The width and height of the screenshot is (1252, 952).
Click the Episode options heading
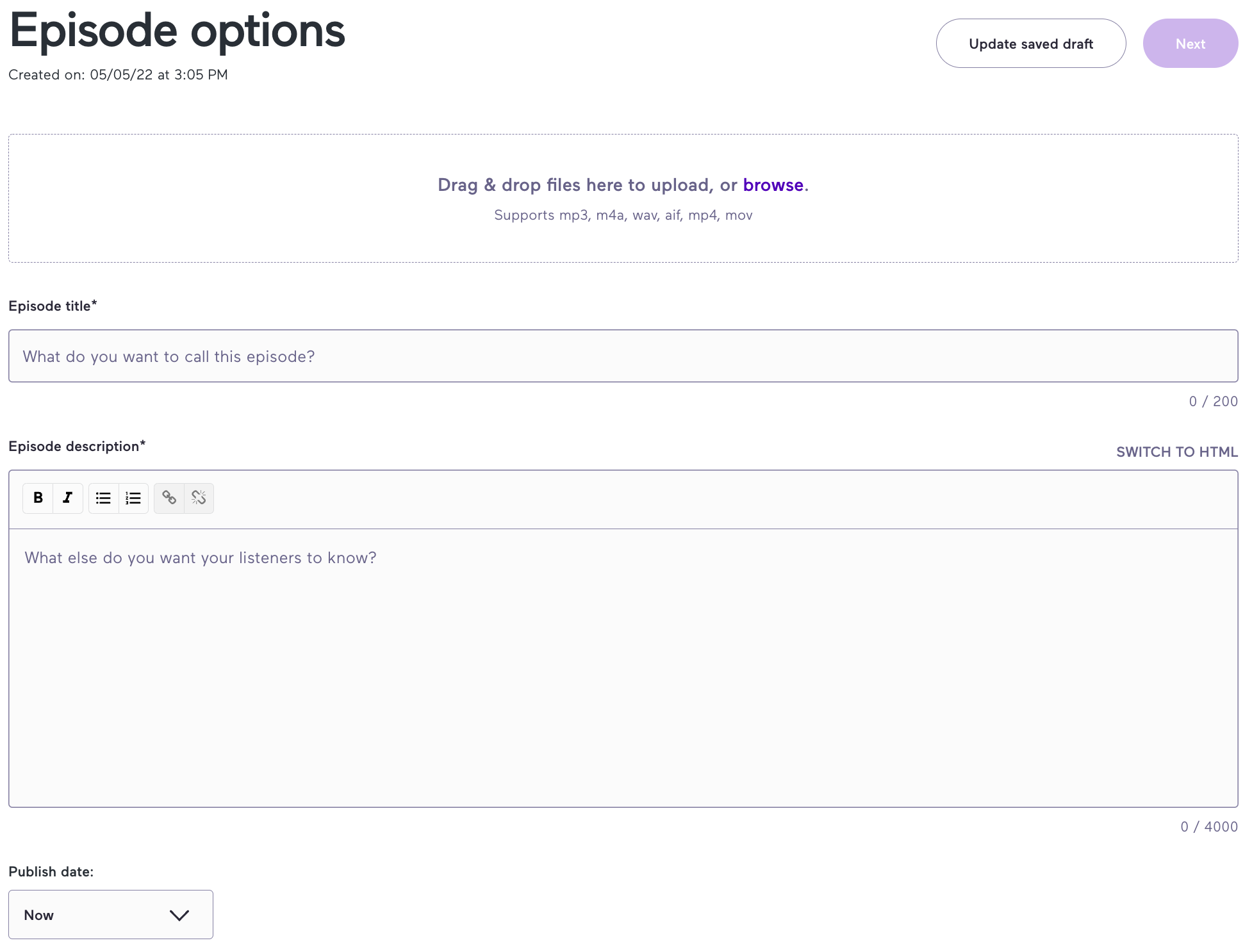pyautogui.click(x=177, y=31)
